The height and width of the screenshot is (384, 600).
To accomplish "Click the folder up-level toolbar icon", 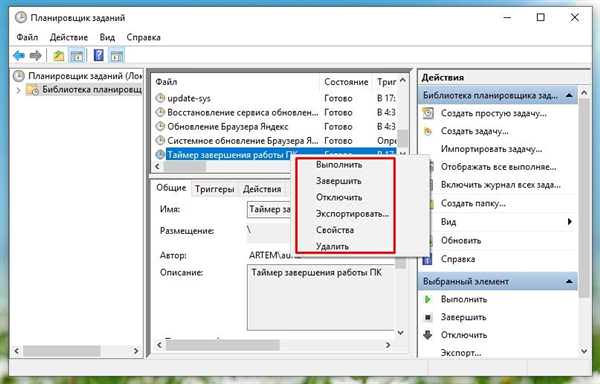I will [59, 56].
